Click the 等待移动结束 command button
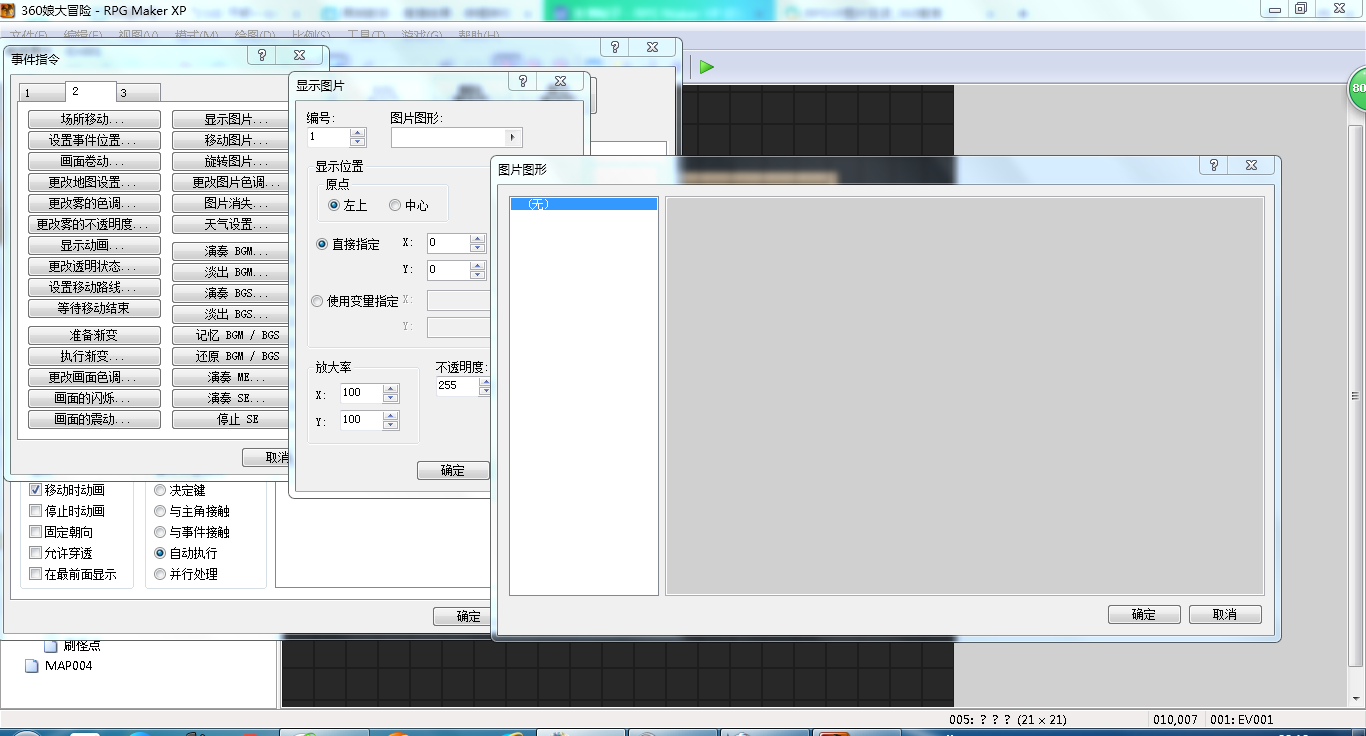The height and width of the screenshot is (736, 1366). click(x=94, y=309)
